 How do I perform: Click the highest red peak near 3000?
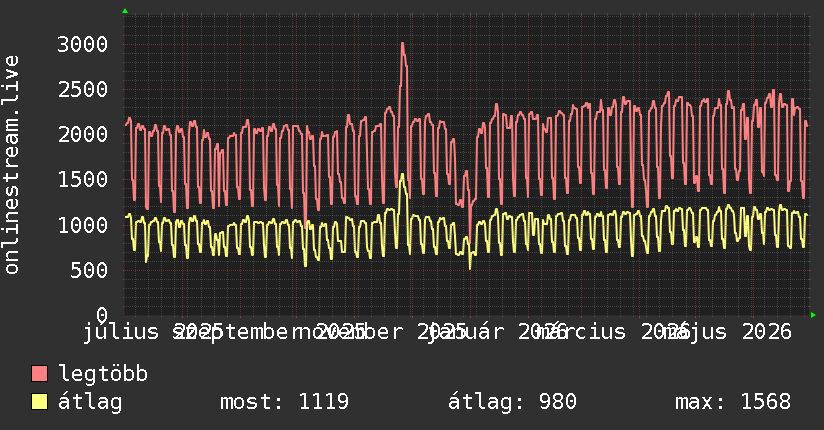click(403, 45)
